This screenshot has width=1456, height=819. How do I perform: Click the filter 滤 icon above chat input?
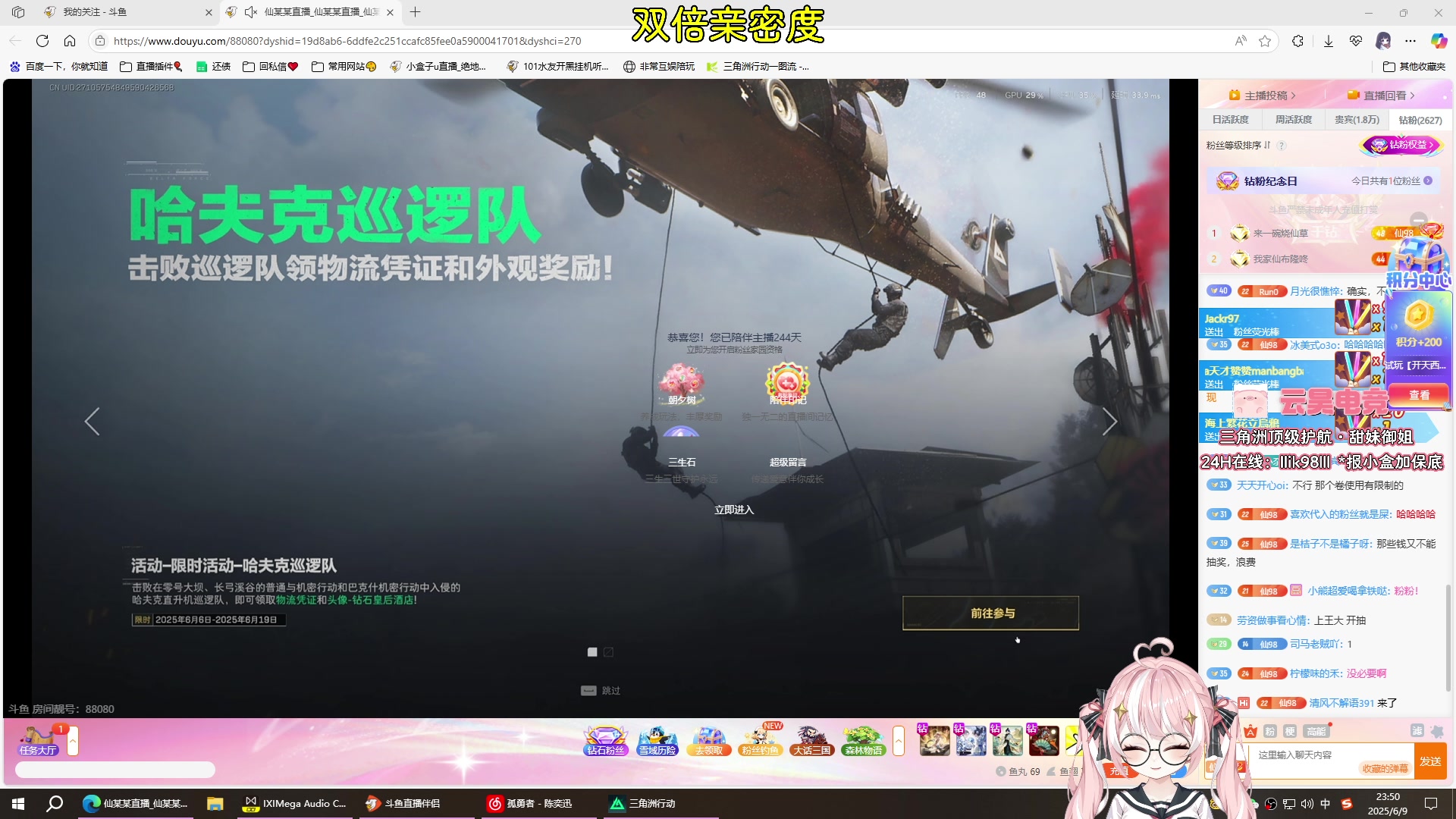point(1417,730)
